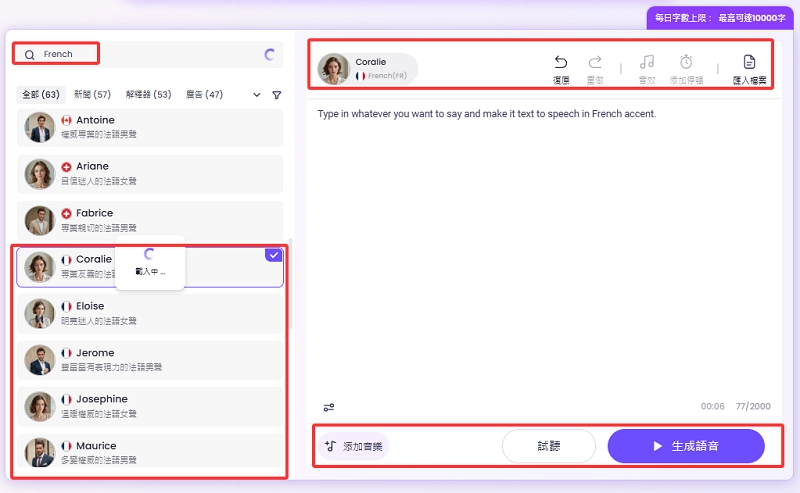Choose the Josephine voice
This screenshot has height=493, width=800.
point(150,407)
